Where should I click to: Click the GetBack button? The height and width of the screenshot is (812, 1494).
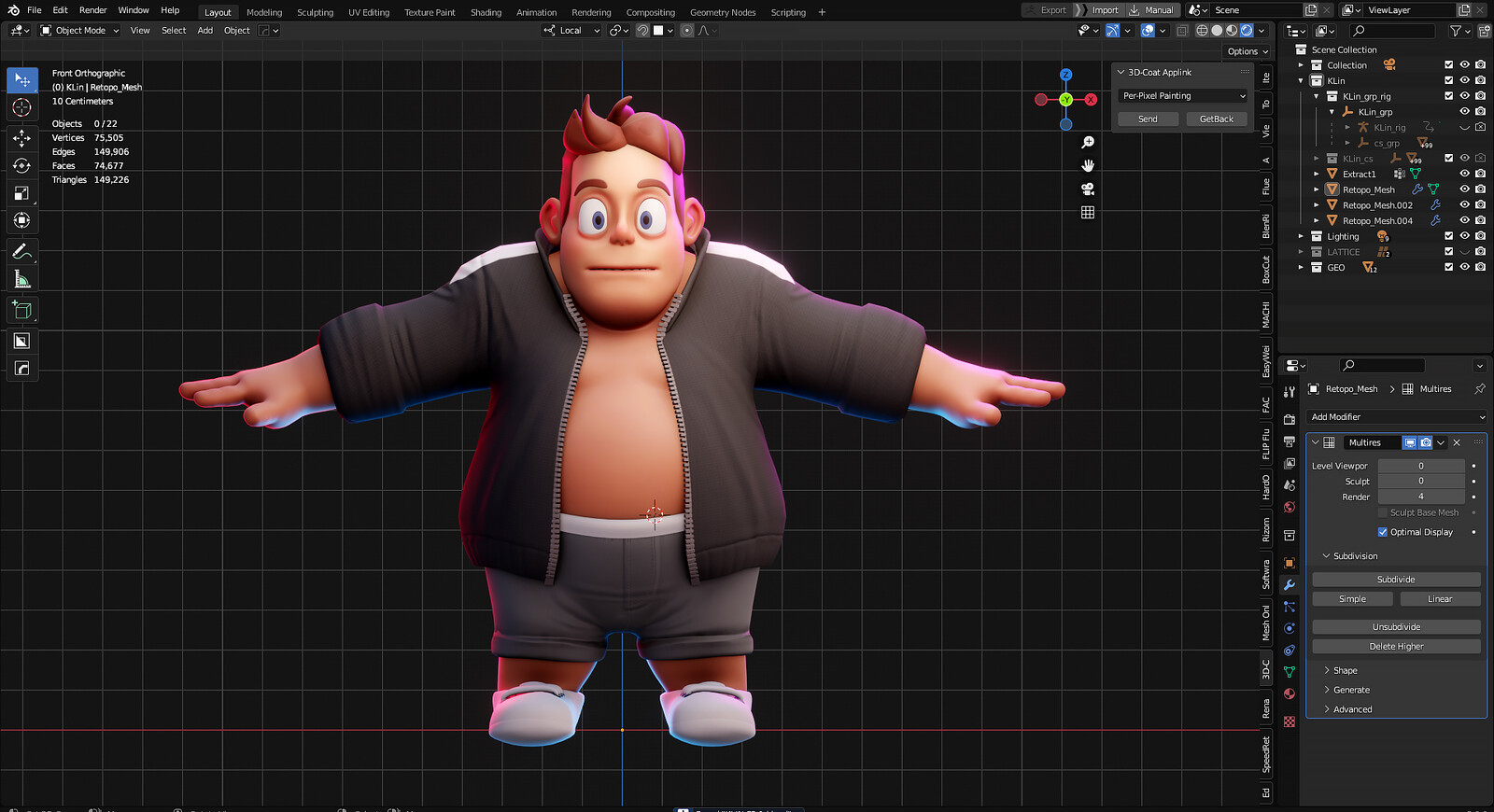tap(1217, 119)
